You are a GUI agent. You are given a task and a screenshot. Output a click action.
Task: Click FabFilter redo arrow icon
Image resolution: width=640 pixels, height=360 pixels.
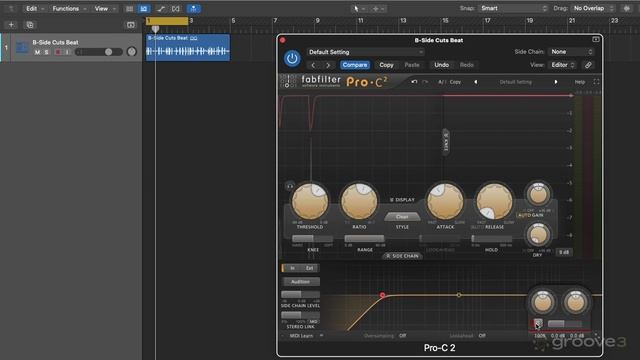click(x=425, y=82)
